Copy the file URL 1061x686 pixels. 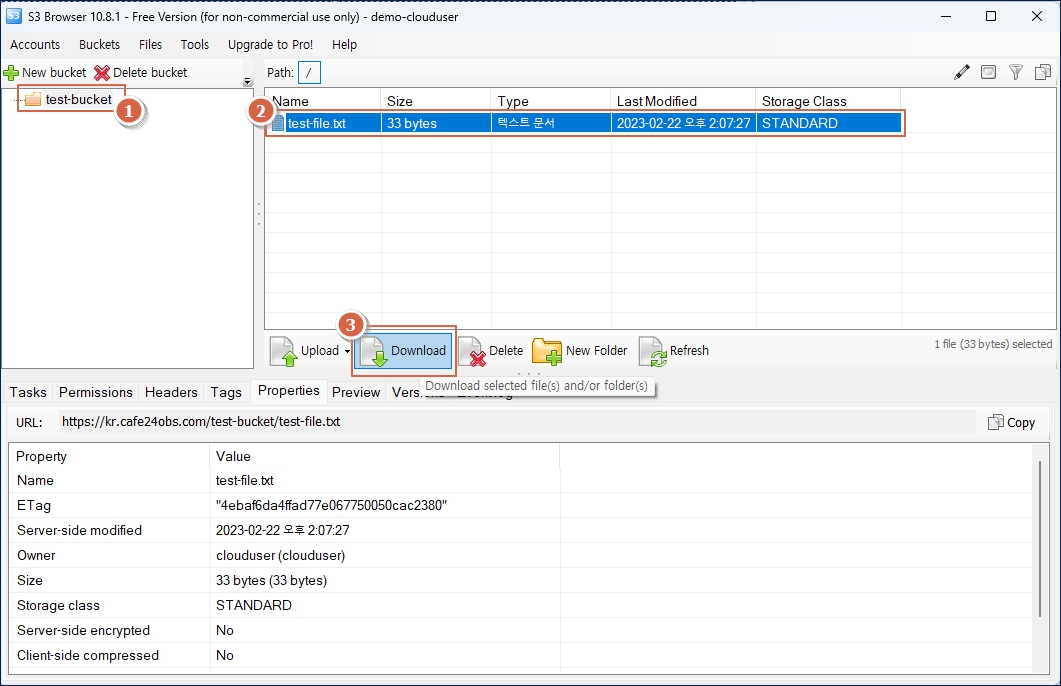click(x=1012, y=422)
